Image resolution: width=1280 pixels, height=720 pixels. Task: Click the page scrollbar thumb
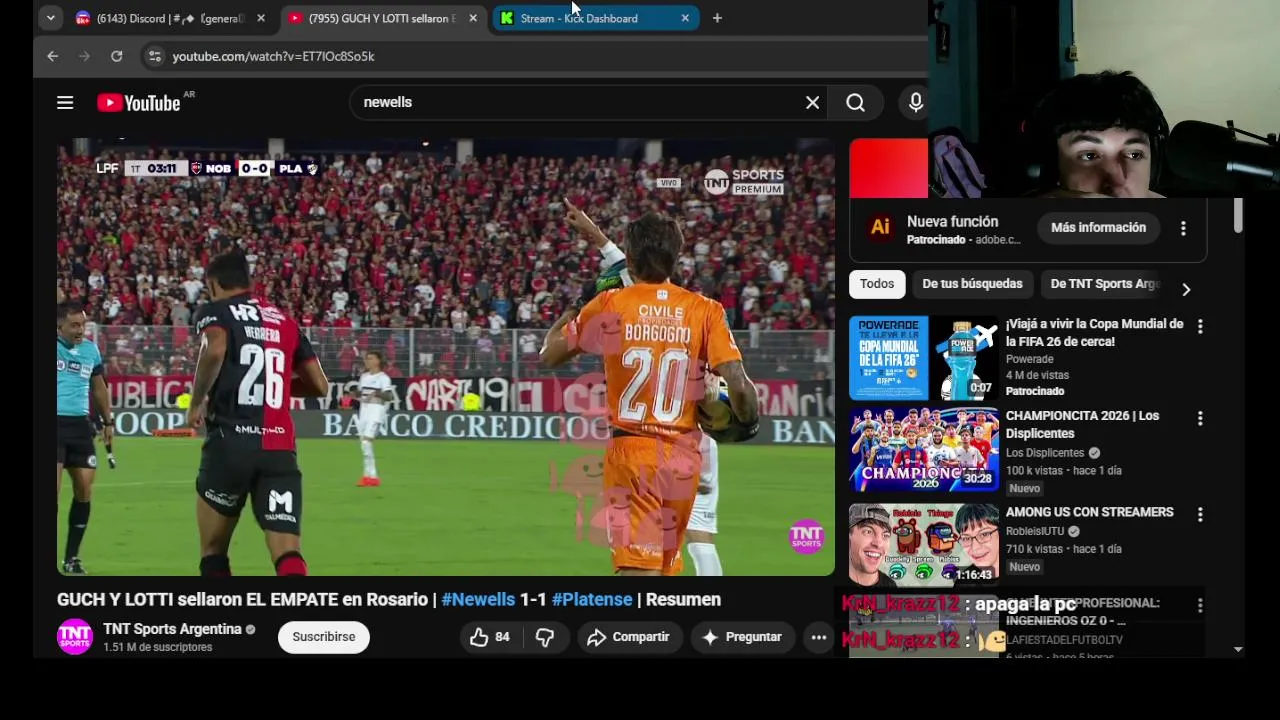pos(1238,216)
